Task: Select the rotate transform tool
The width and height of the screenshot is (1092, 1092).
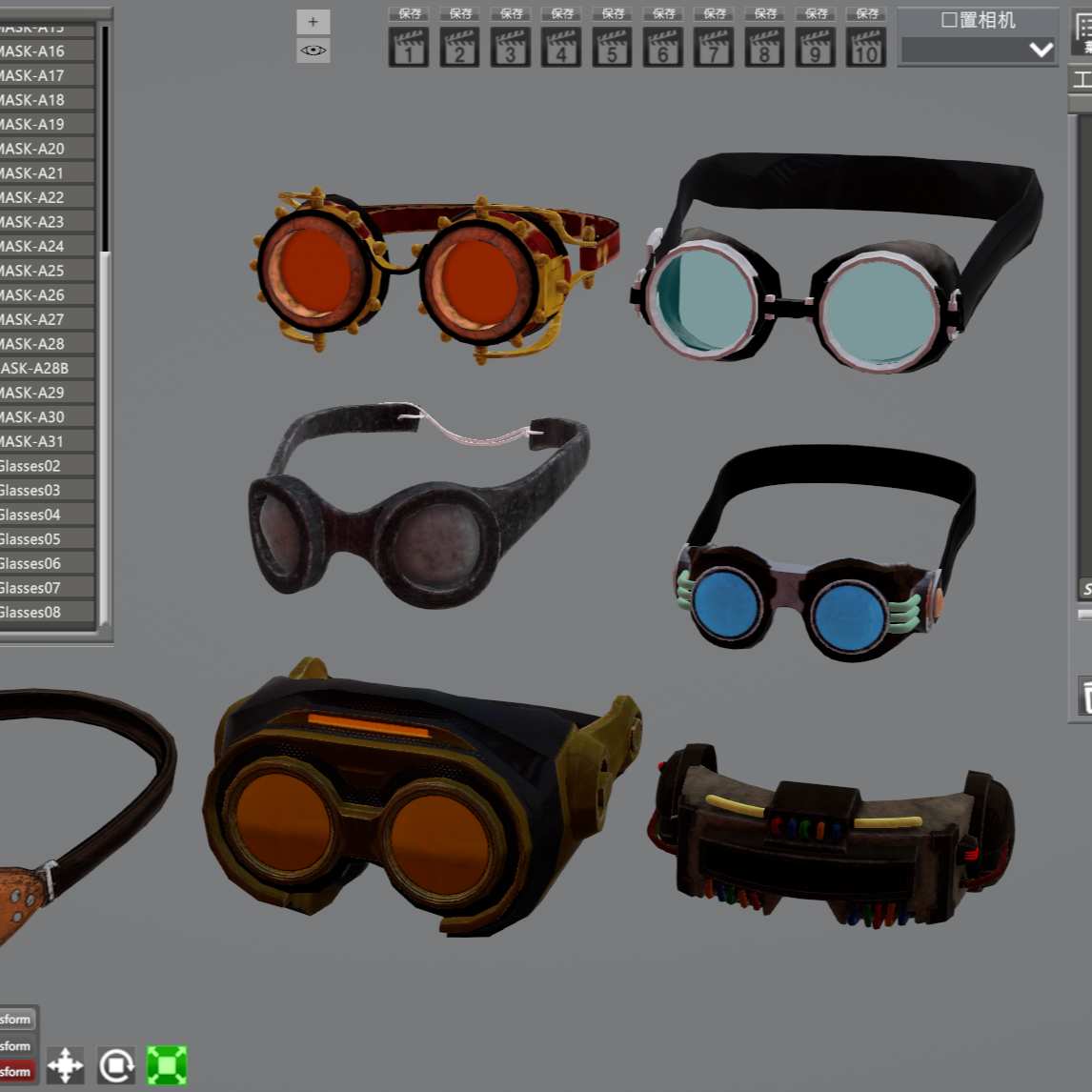Action: click(116, 1065)
